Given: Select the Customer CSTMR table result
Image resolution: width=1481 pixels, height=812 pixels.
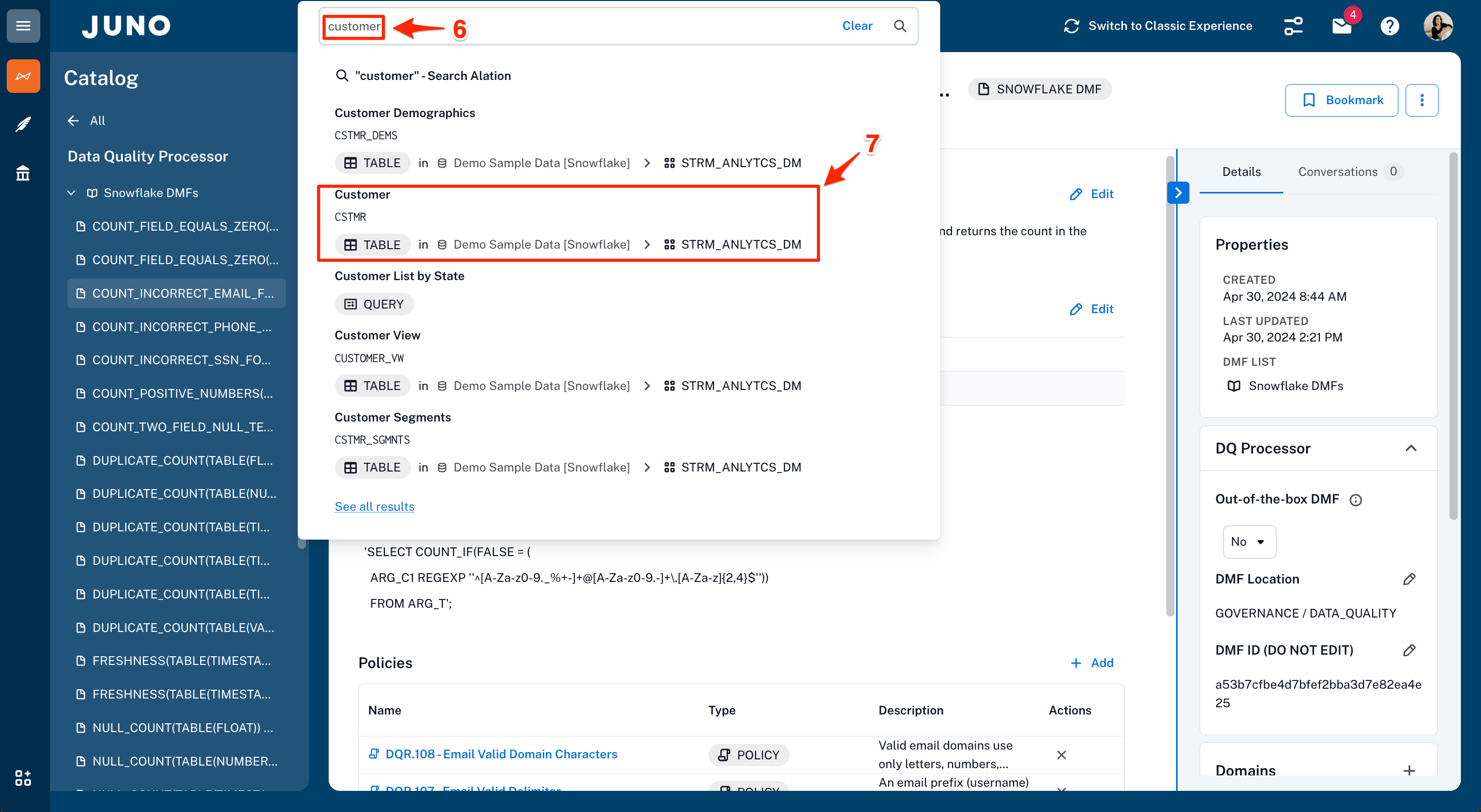Looking at the screenshot, I should click(568, 222).
